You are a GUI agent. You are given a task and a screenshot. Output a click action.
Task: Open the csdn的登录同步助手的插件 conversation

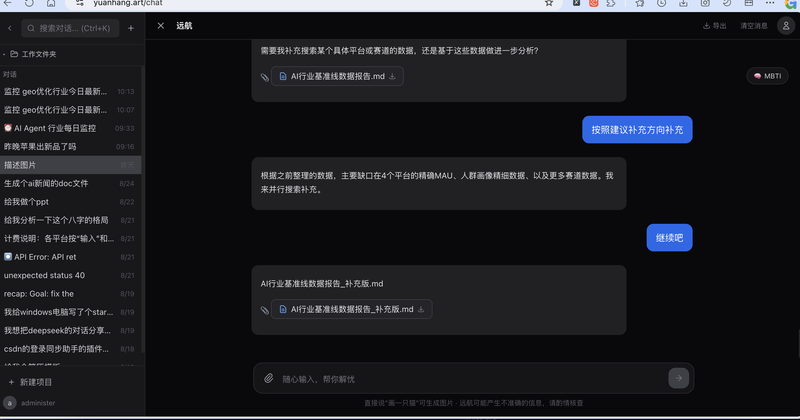(x=70, y=349)
